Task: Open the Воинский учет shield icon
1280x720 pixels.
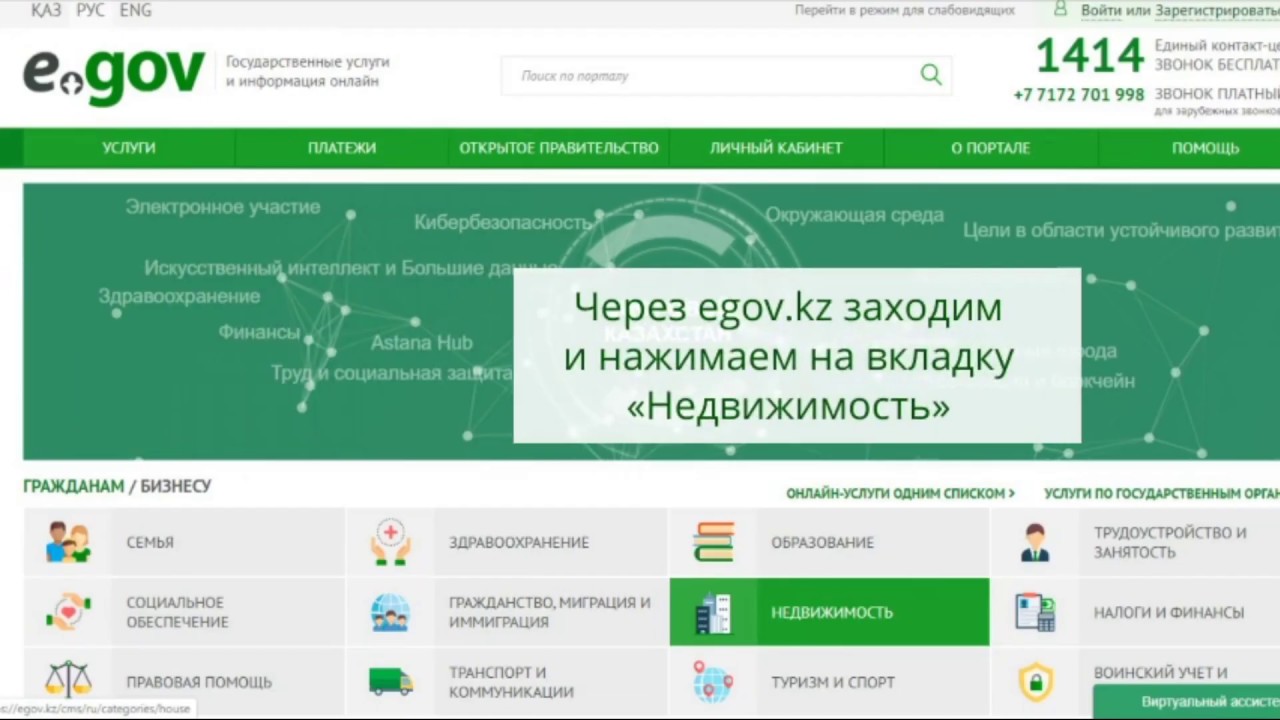Action: tap(1035, 682)
